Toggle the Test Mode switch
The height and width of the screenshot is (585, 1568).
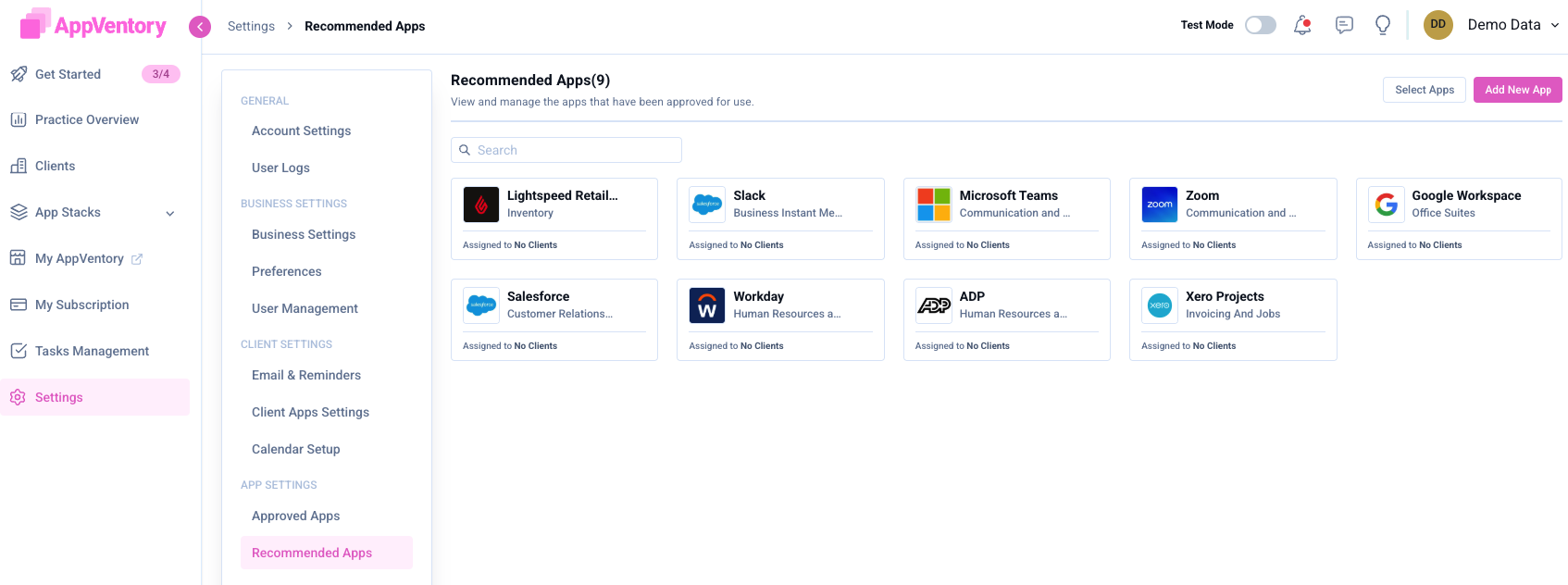tap(1260, 25)
